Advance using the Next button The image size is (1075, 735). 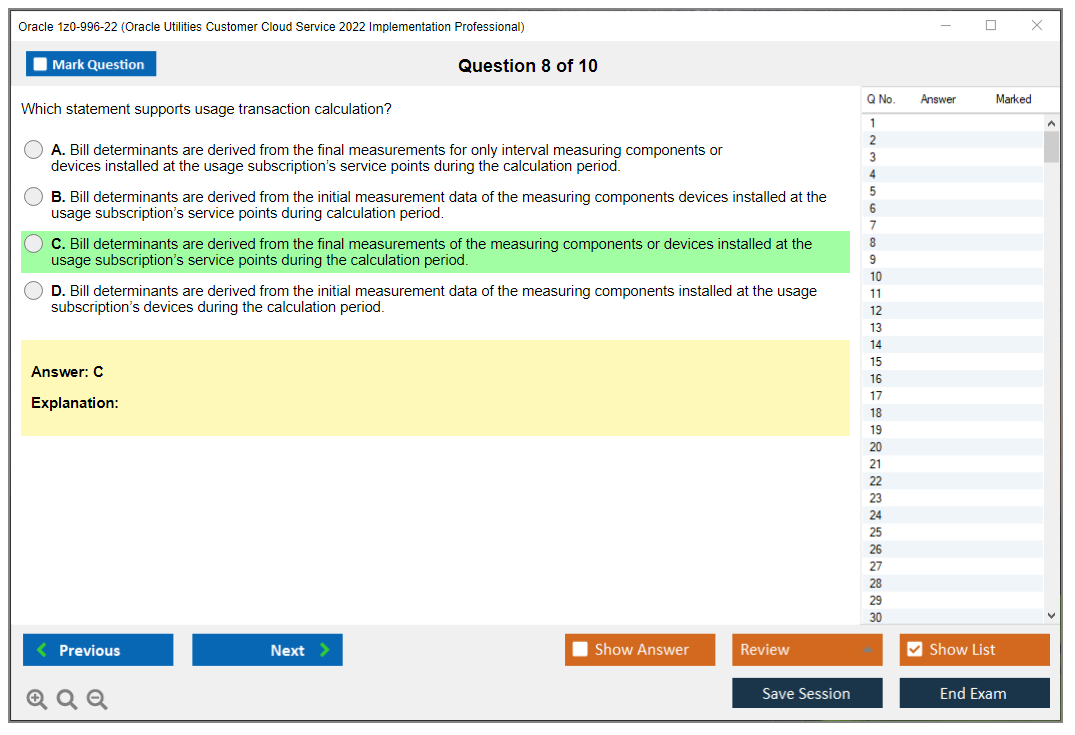(267, 650)
